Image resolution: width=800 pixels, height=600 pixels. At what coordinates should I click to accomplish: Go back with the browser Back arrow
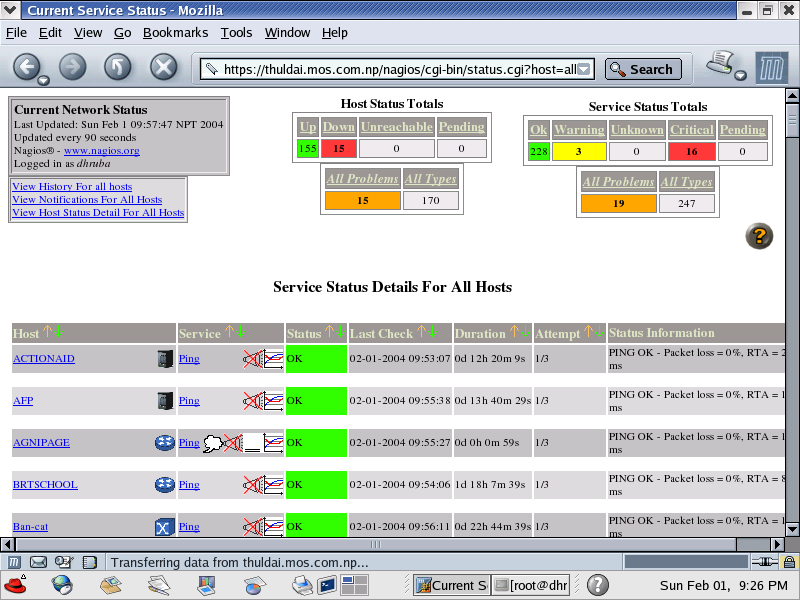(x=27, y=67)
